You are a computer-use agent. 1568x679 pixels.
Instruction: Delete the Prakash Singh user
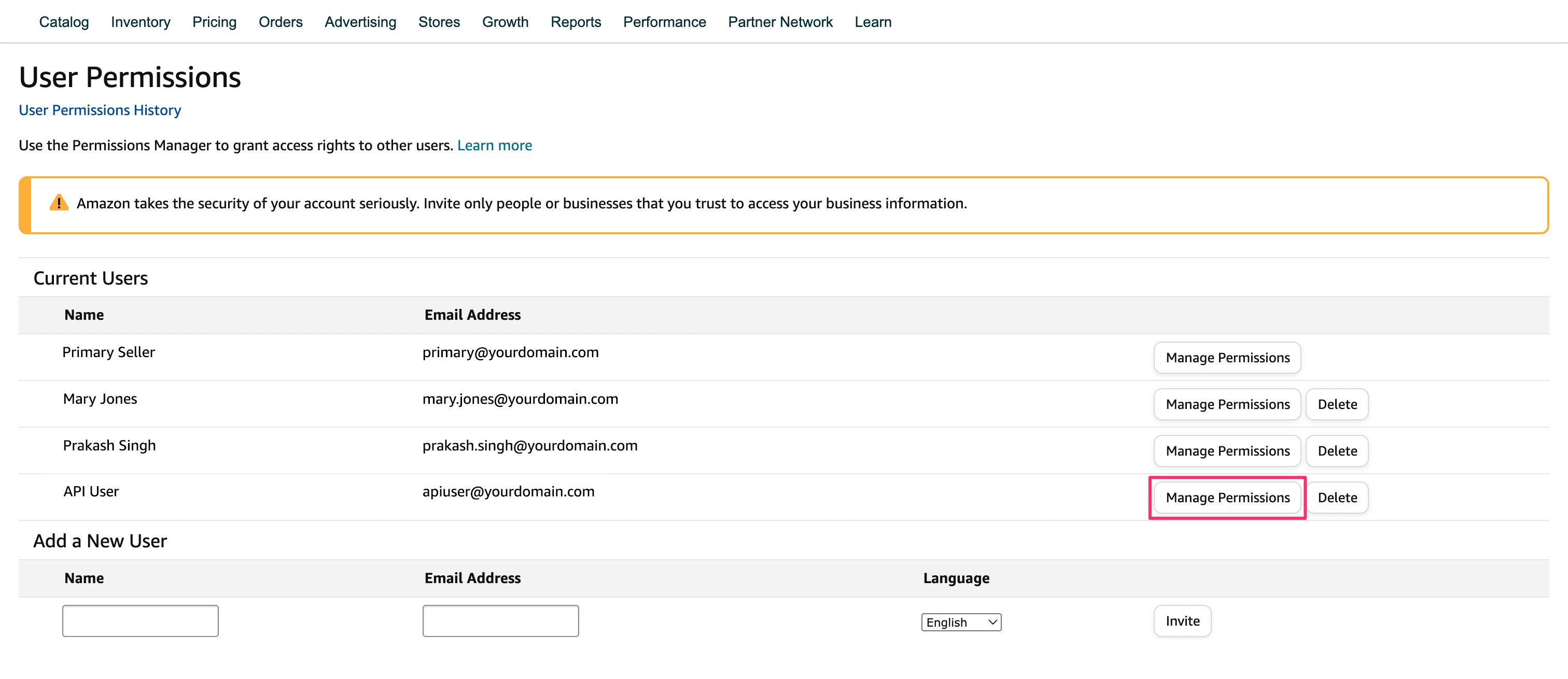(x=1337, y=451)
